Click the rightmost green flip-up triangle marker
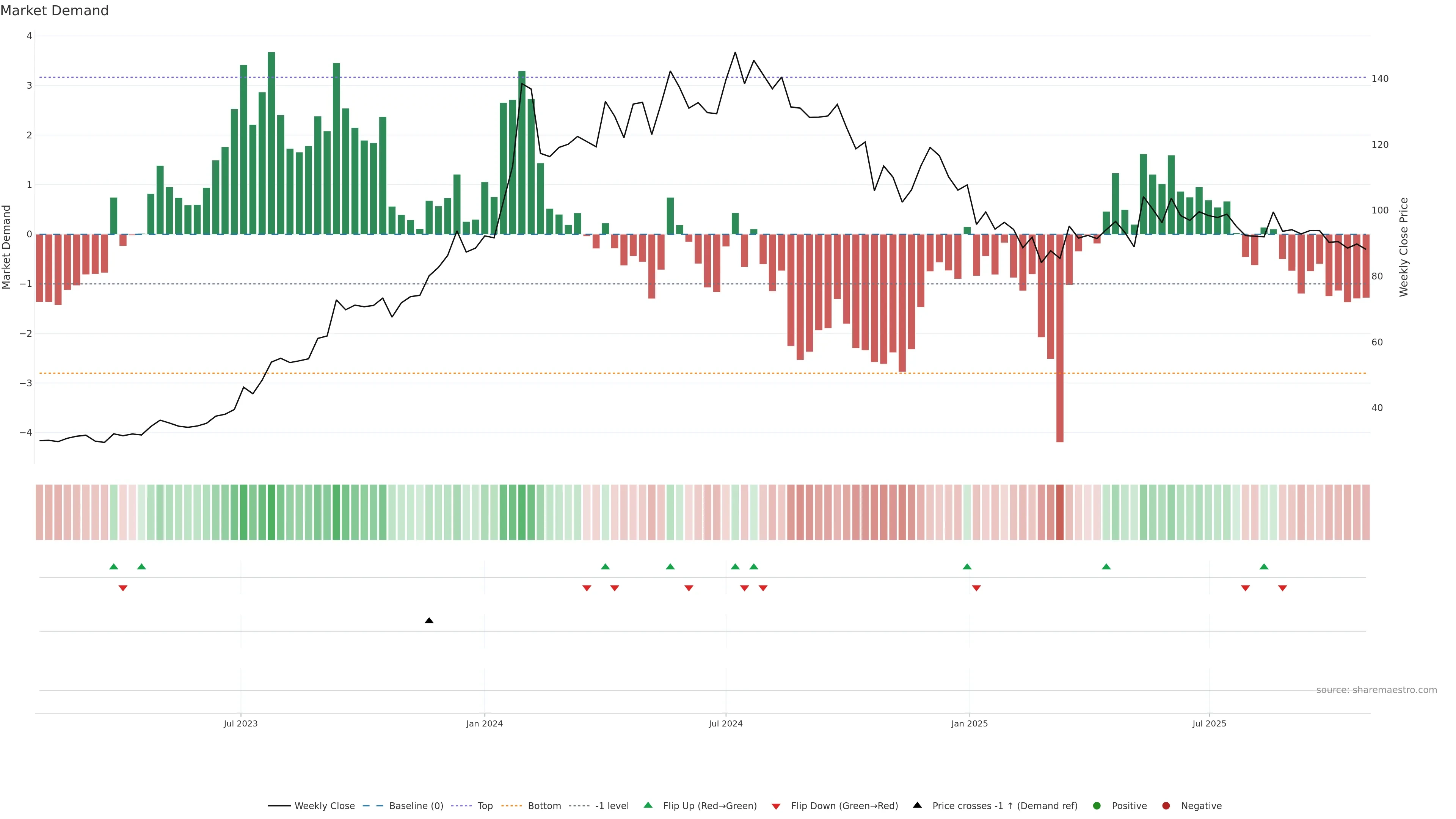Viewport: 1456px width, 819px height. tap(1264, 566)
